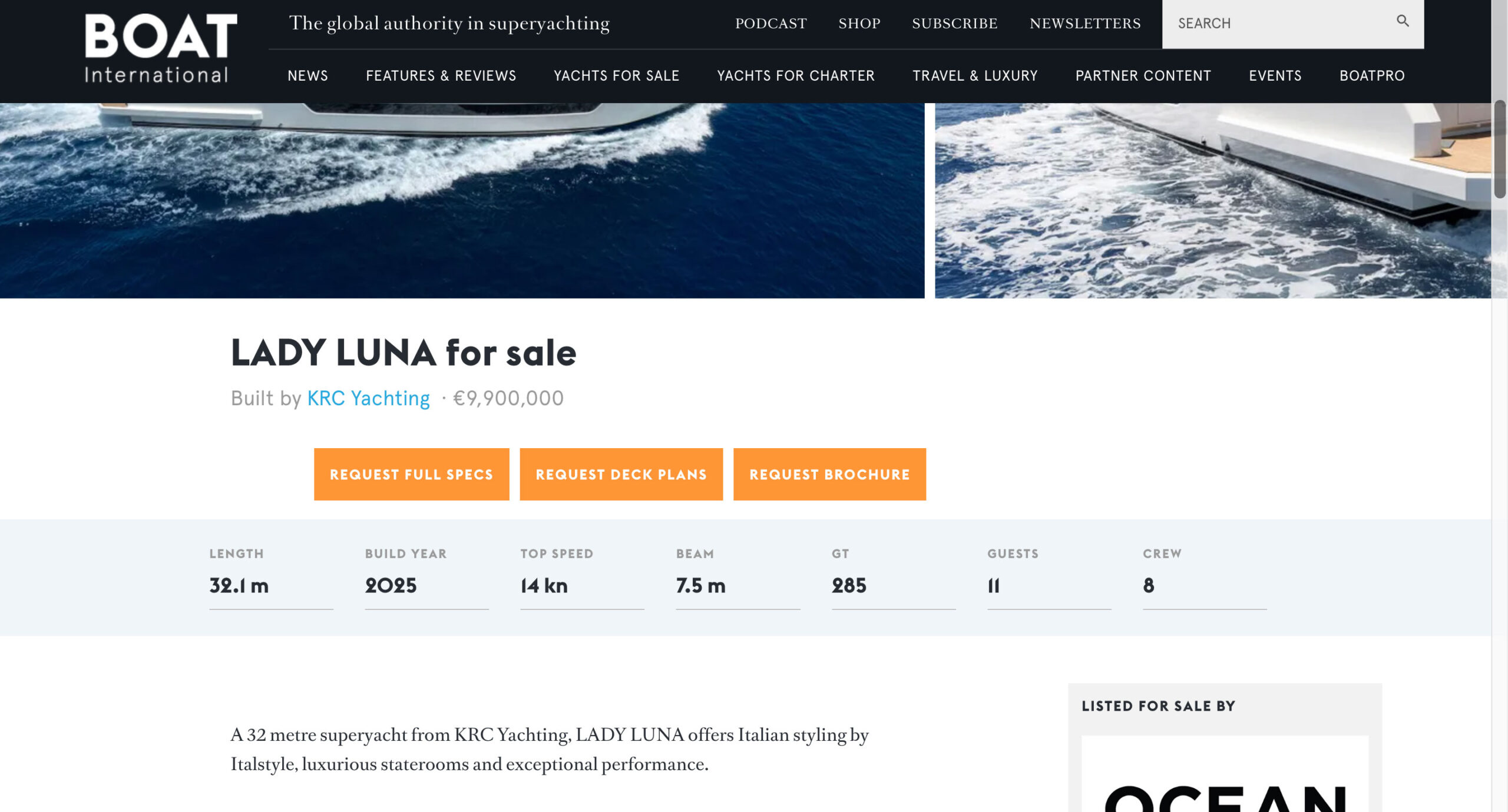Select Travel & Luxury menu item
This screenshot has height=812, width=1508.
coord(975,76)
